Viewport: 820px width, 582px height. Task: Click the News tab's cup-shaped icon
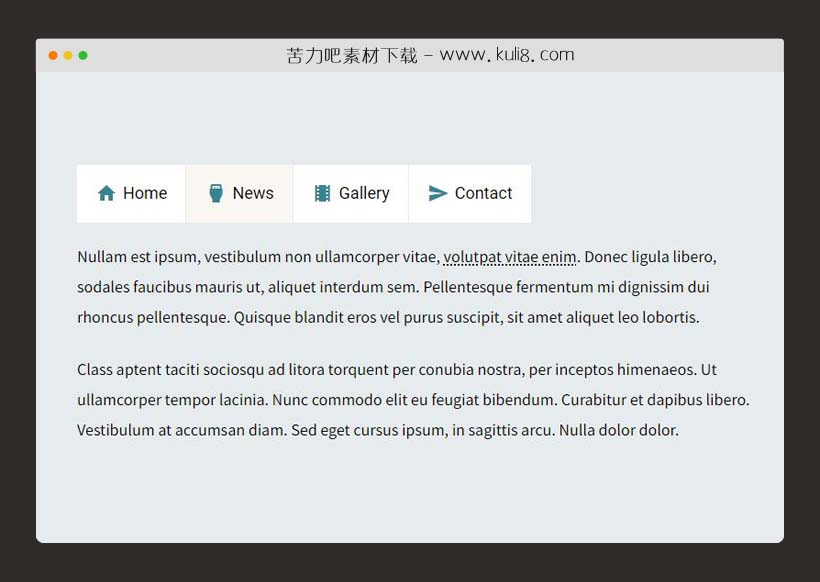pos(215,193)
